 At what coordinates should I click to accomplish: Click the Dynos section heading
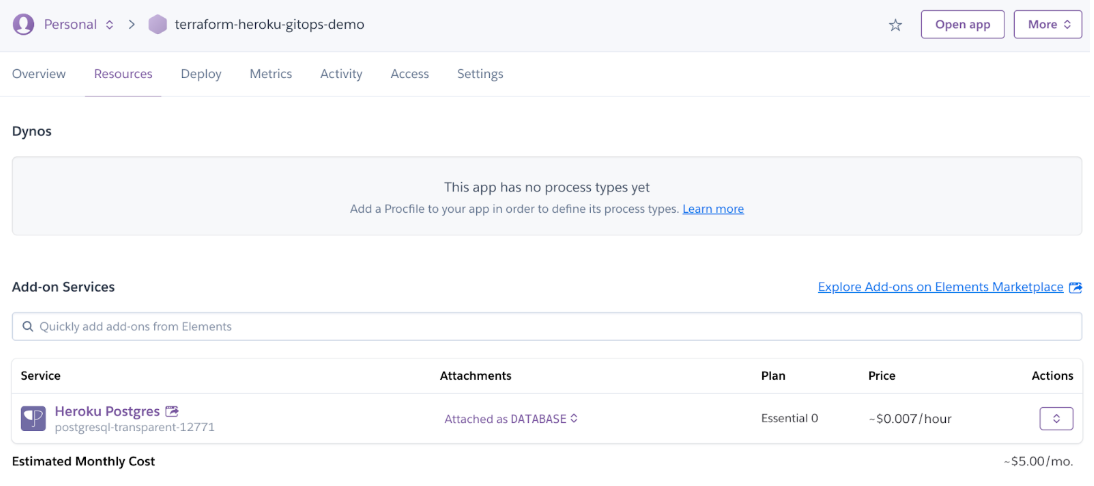32,131
